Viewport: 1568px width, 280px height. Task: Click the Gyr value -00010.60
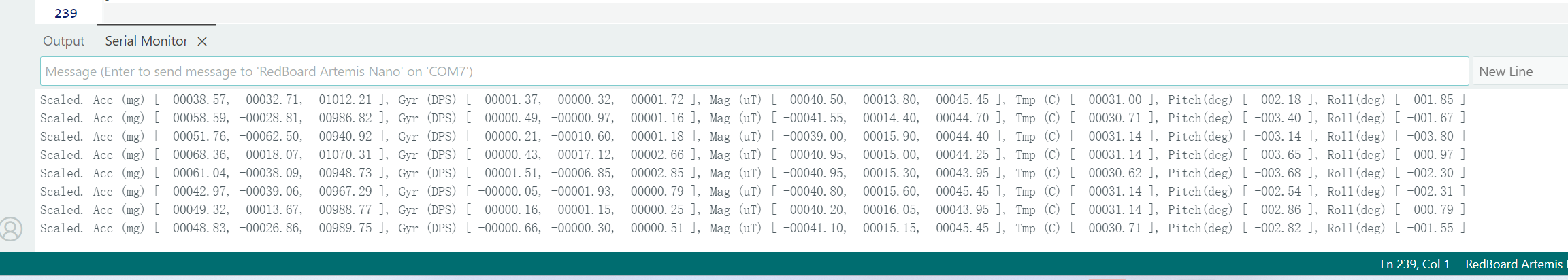click(583, 137)
